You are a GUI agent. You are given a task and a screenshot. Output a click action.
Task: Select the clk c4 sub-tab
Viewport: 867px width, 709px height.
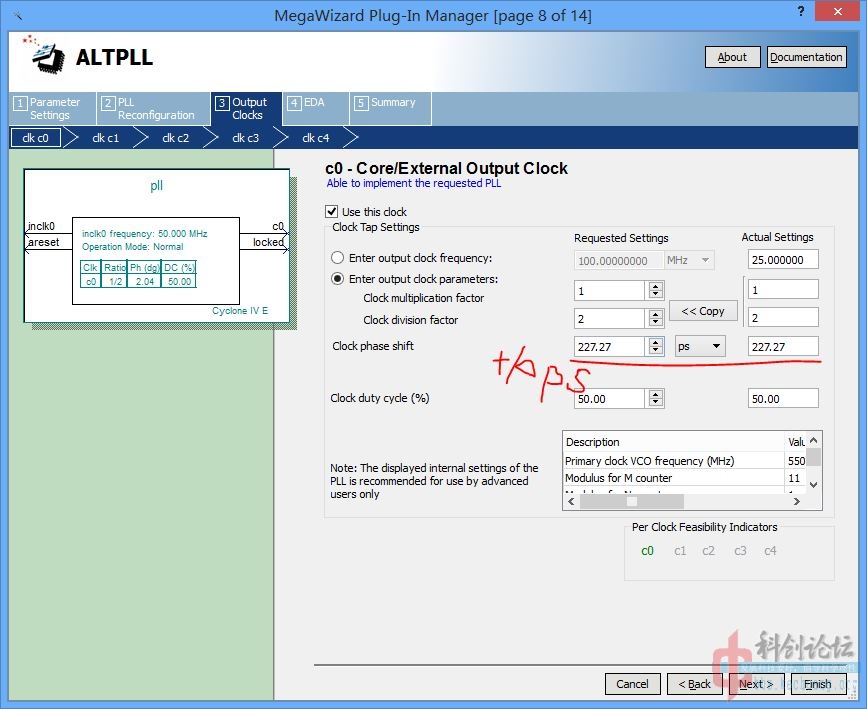[x=315, y=138]
